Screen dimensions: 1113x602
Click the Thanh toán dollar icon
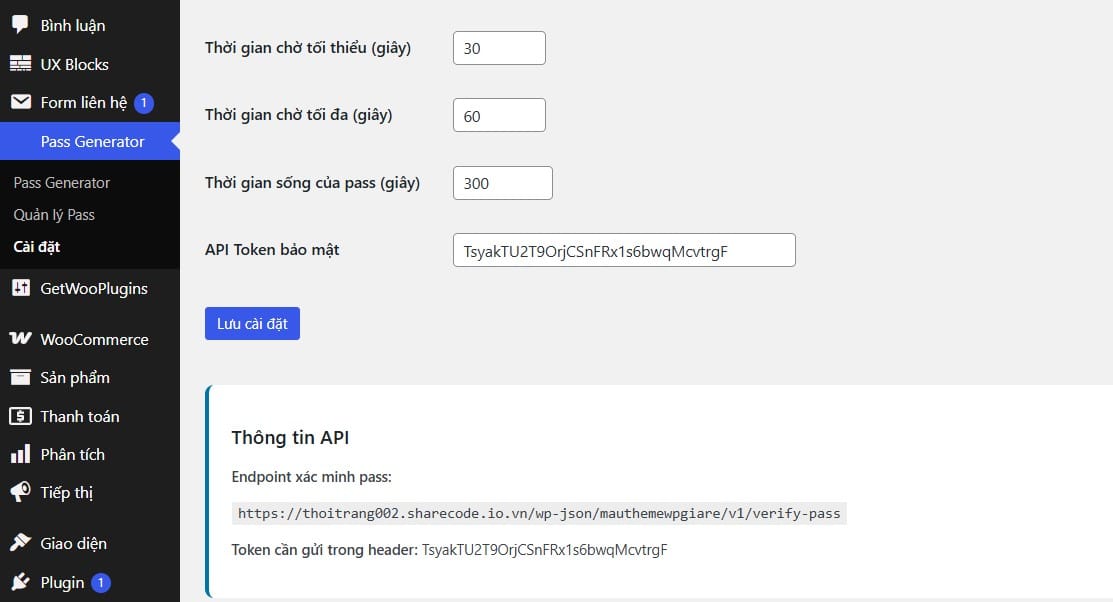click(x=20, y=416)
